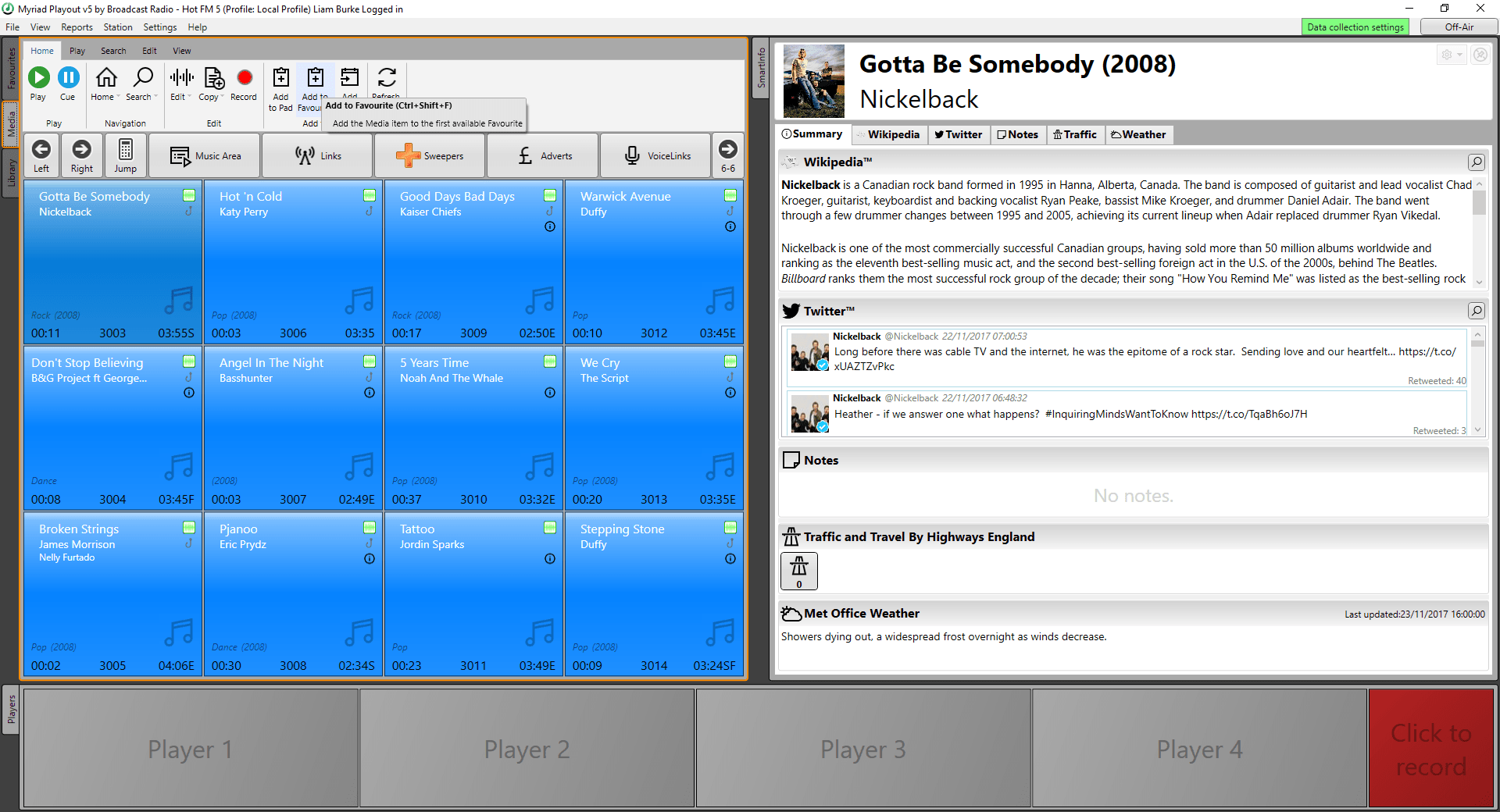Click the Cue pause icon
1500x812 pixels.
(x=69, y=77)
